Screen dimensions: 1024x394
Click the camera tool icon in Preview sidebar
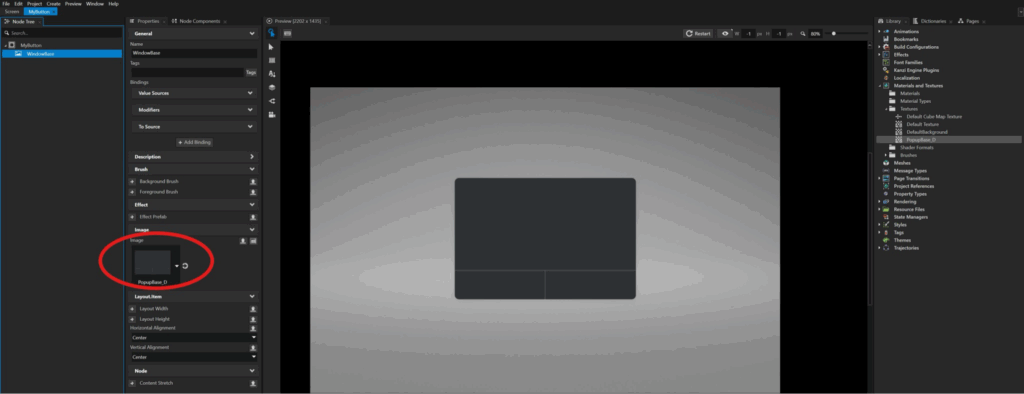point(272,114)
